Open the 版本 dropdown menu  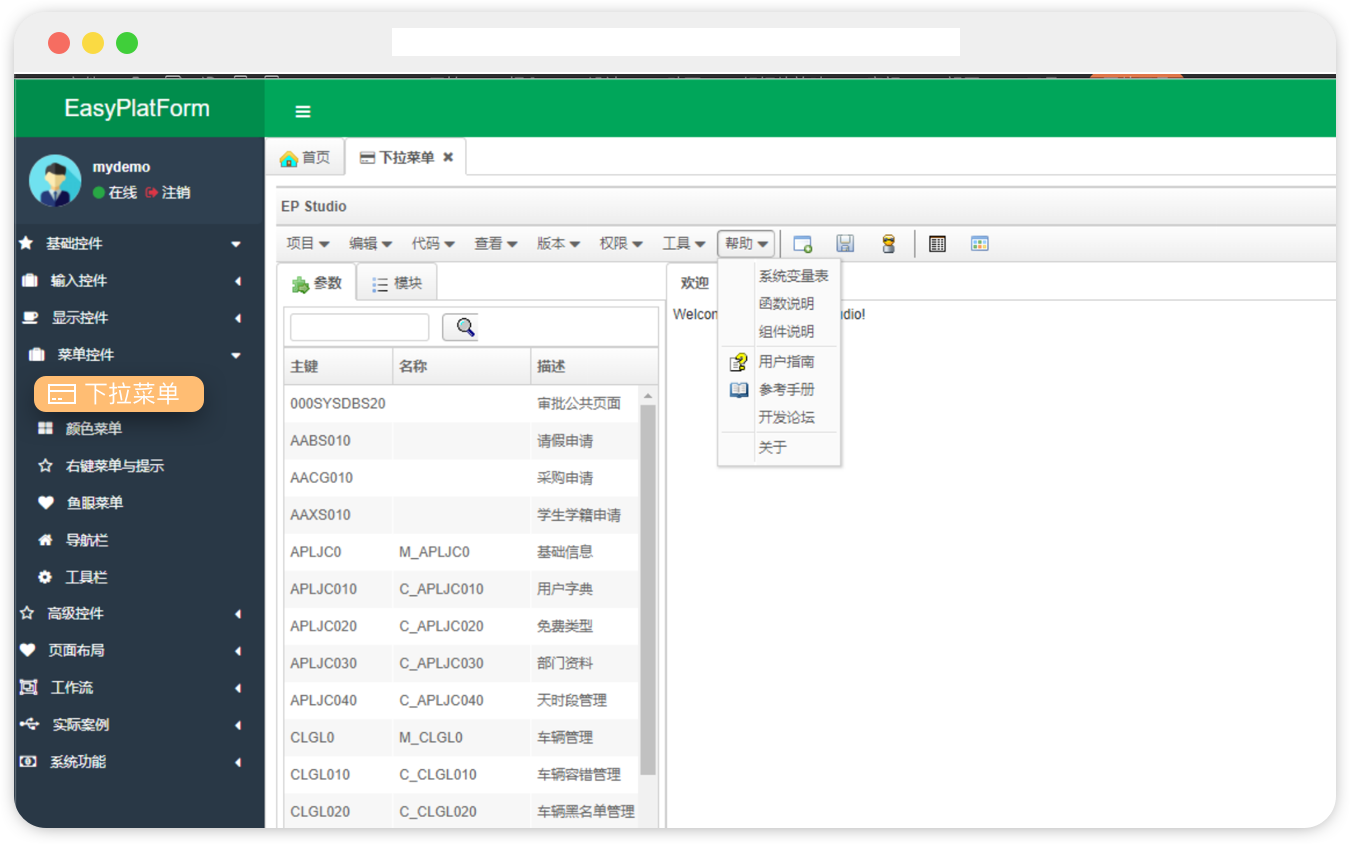click(x=558, y=244)
